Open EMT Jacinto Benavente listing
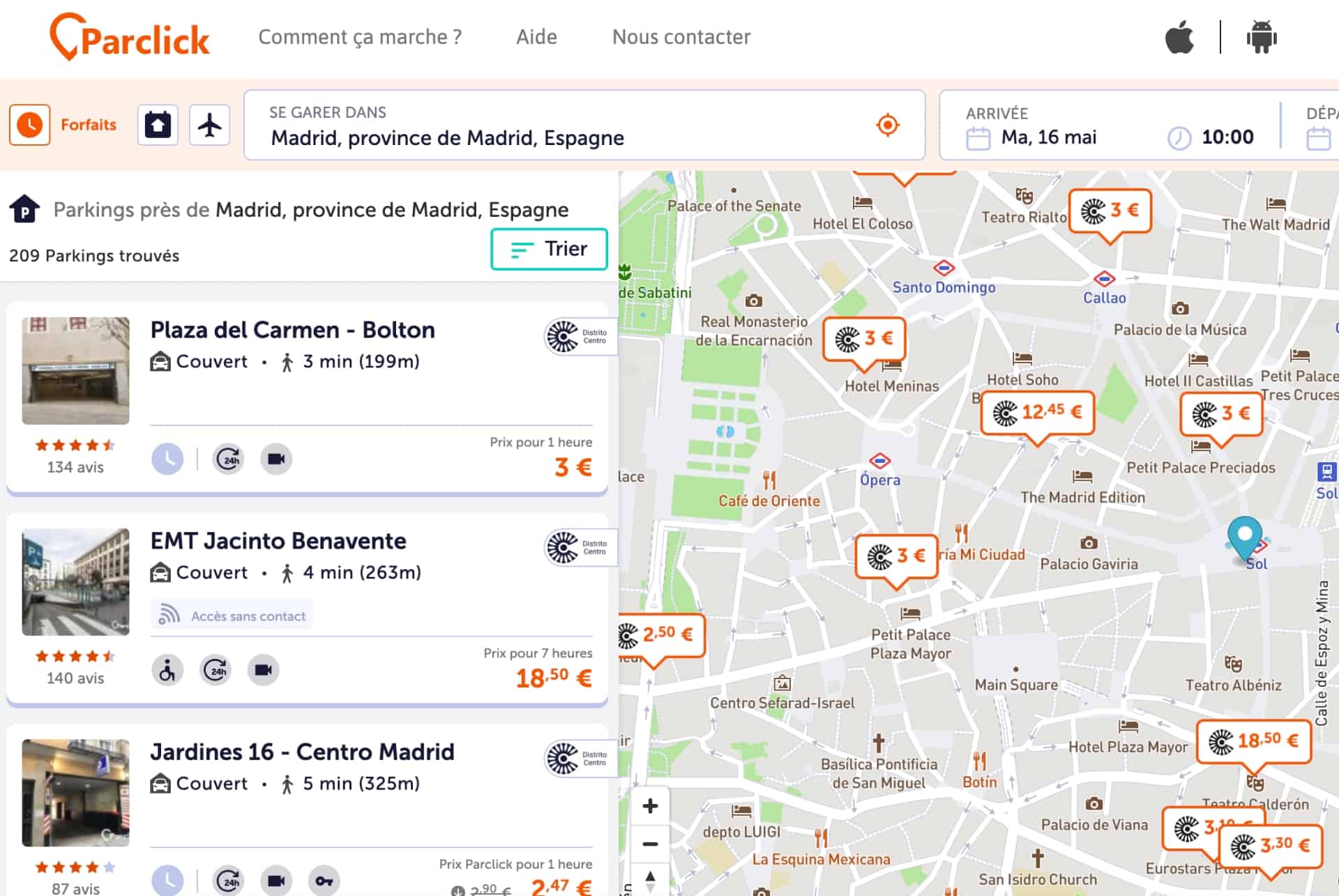1339x896 pixels. [278, 541]
